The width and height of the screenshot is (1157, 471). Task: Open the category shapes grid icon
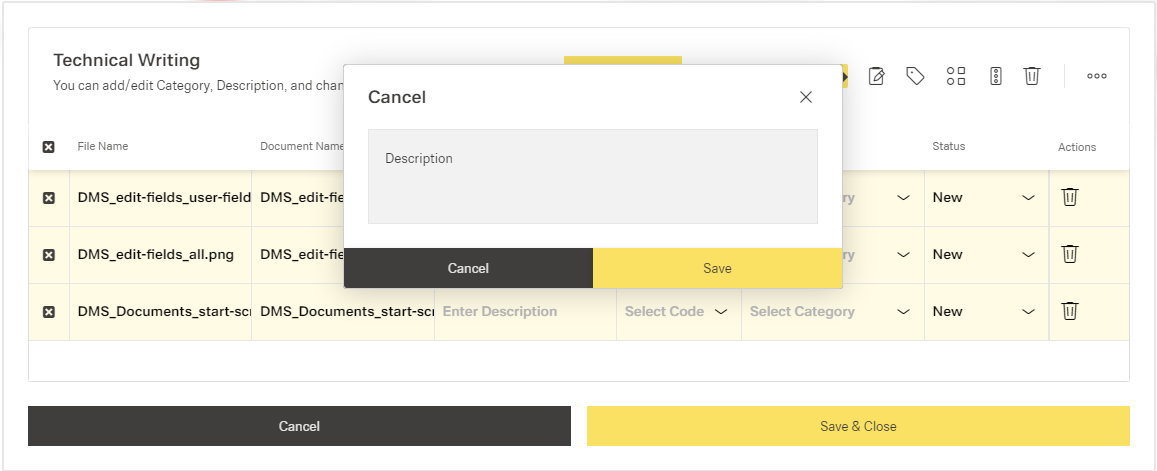click(x=956, y=76)
